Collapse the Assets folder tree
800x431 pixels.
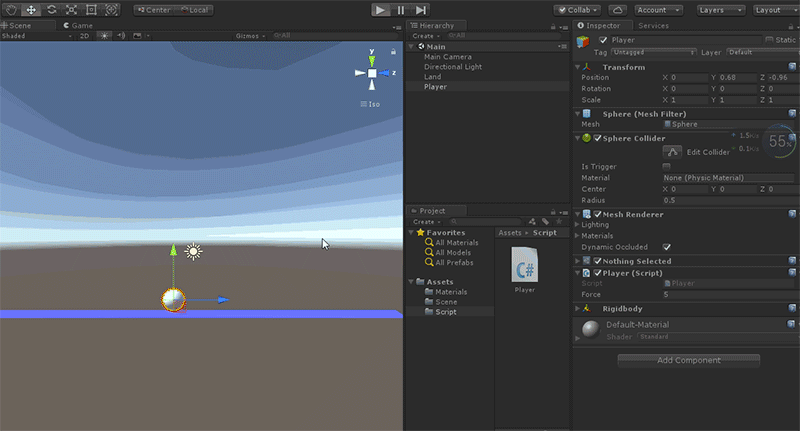(411, 282)
